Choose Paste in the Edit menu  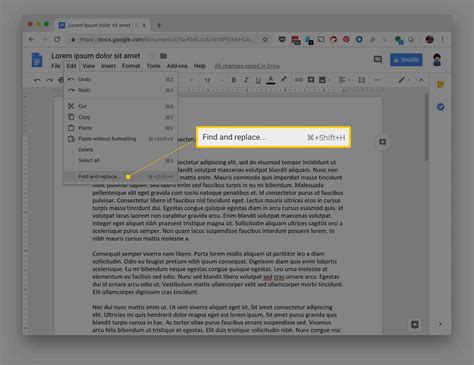click(x=120, y=128)
